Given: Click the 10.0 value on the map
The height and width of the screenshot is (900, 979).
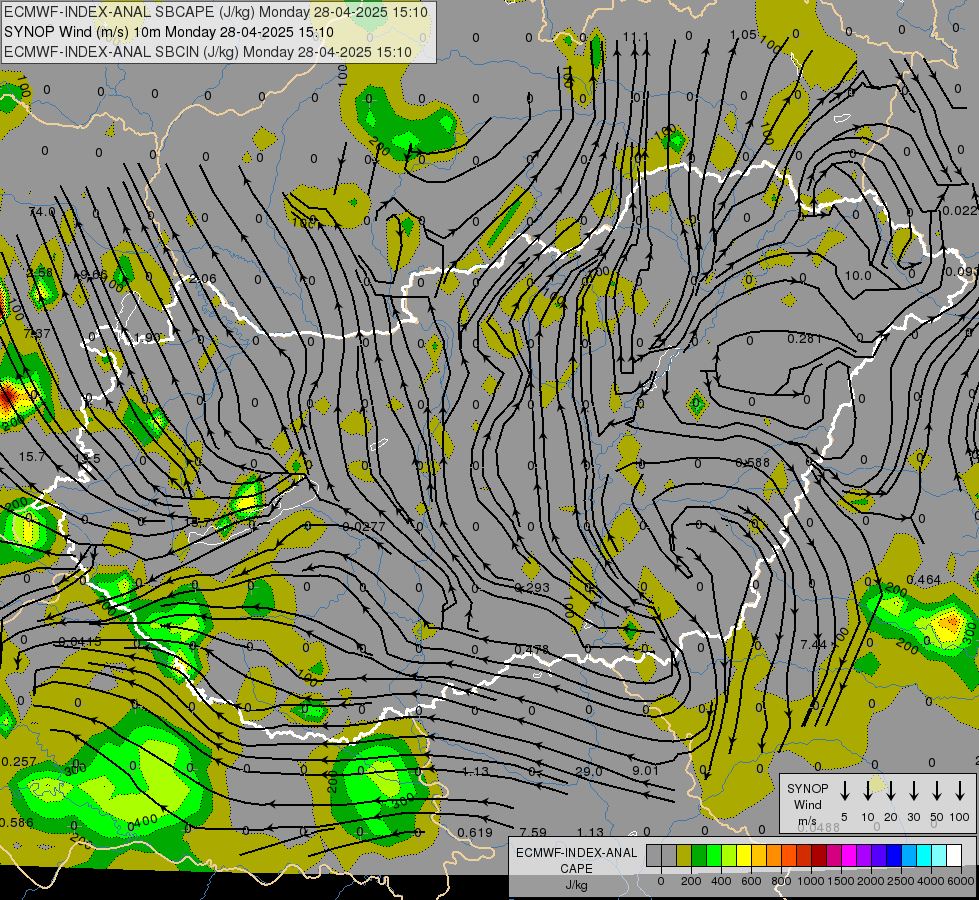Looking at the screenshot, I should point(858,275).
